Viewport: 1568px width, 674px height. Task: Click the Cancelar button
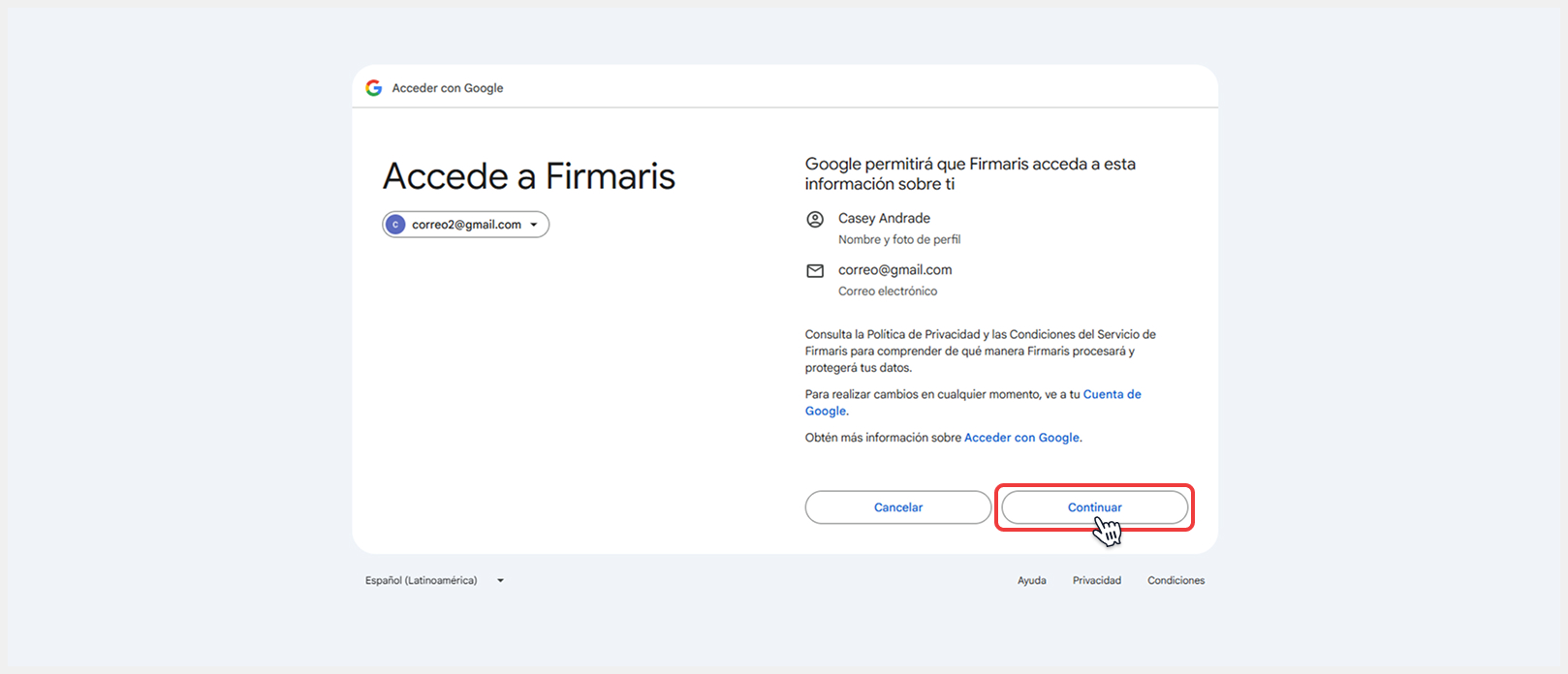coord(898,507)
